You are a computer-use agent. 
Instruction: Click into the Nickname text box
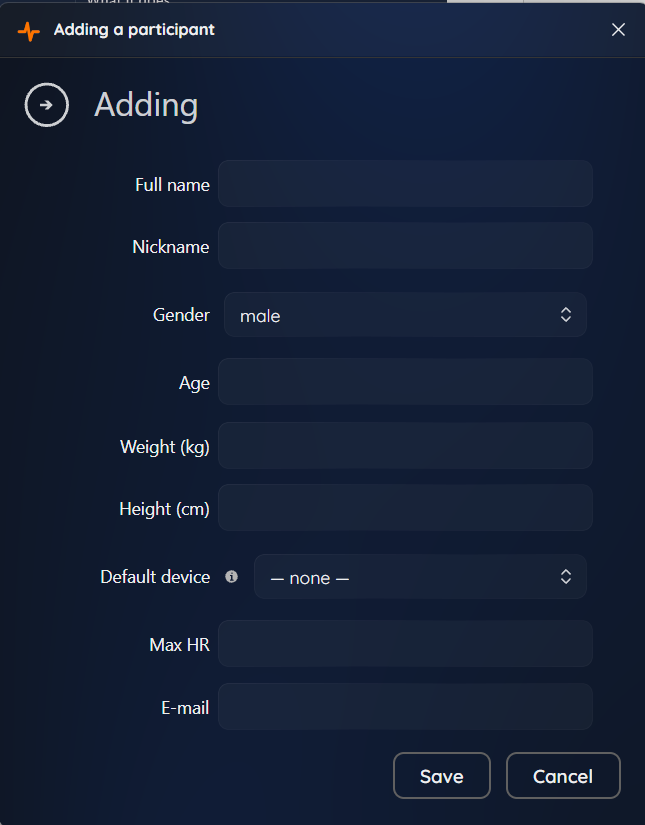tap(405, 246)
